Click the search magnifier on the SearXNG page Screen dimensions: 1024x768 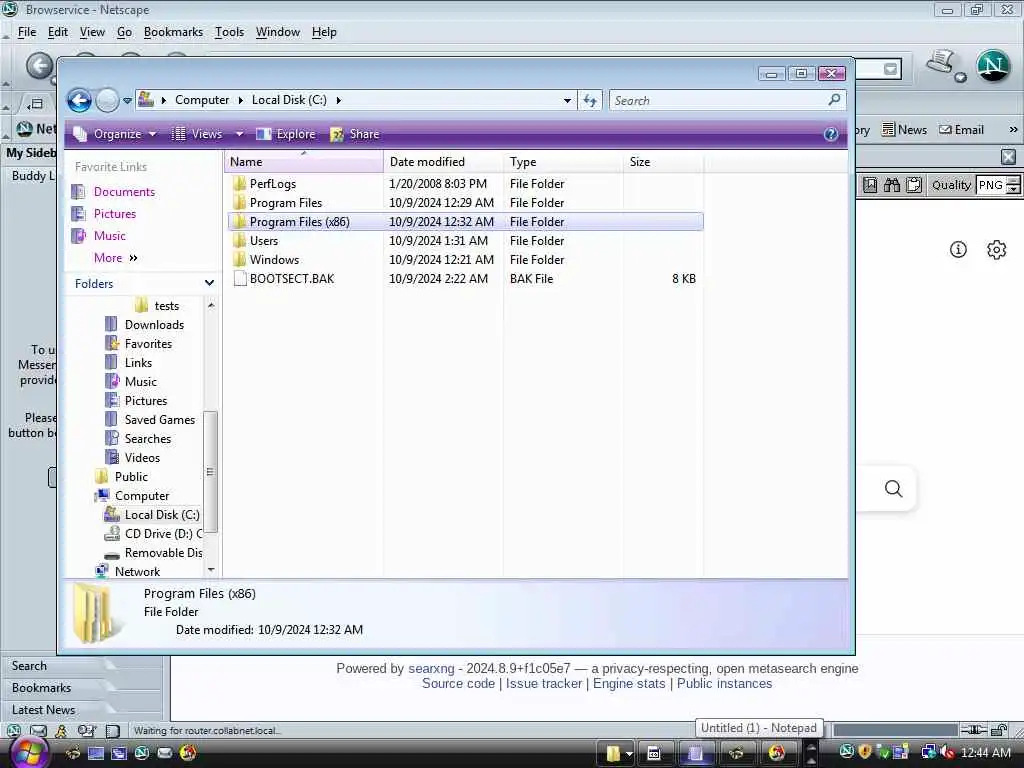click(893, 488)
